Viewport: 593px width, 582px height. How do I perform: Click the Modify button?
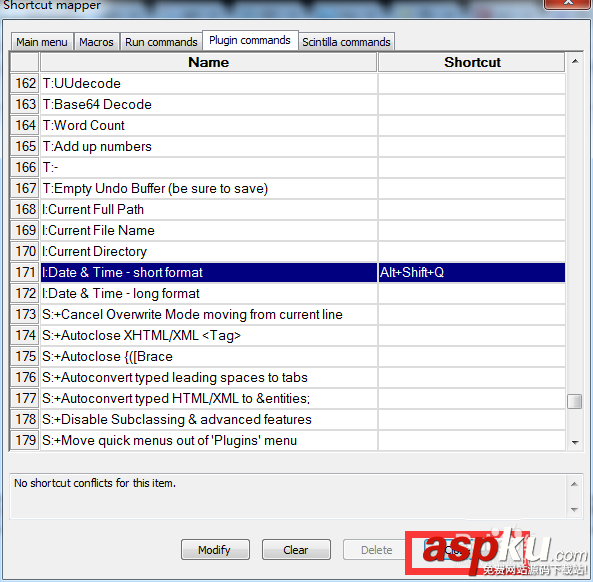pos(215,549)
